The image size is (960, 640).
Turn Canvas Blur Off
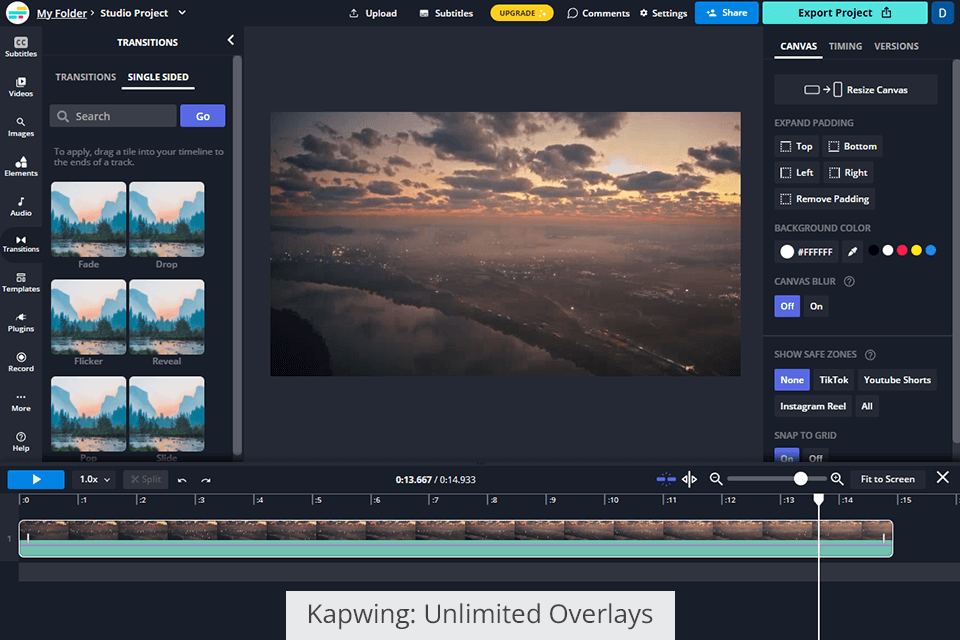[x=787, y=306]
